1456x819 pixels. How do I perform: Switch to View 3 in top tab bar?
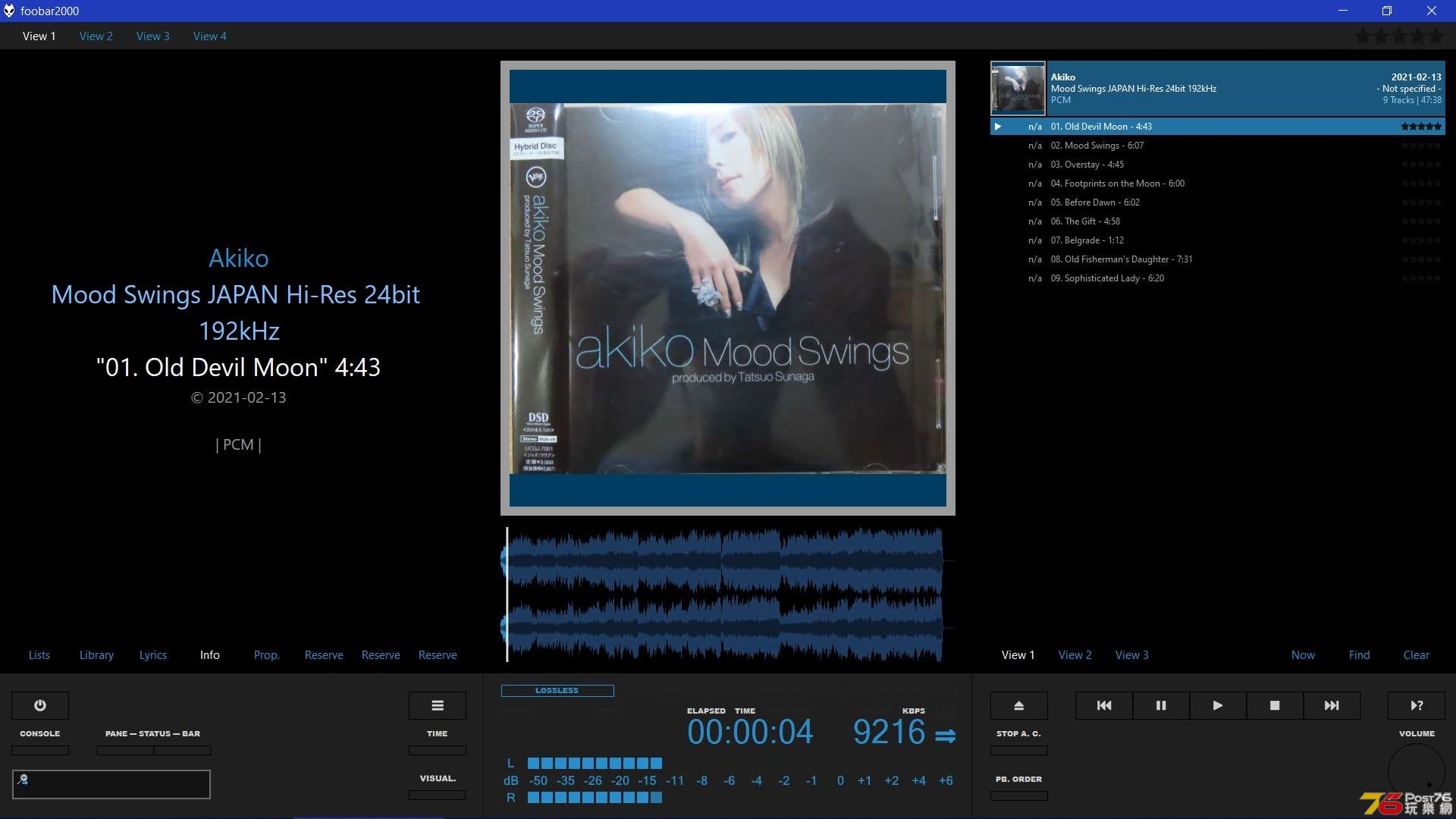(x=153, y=36)
